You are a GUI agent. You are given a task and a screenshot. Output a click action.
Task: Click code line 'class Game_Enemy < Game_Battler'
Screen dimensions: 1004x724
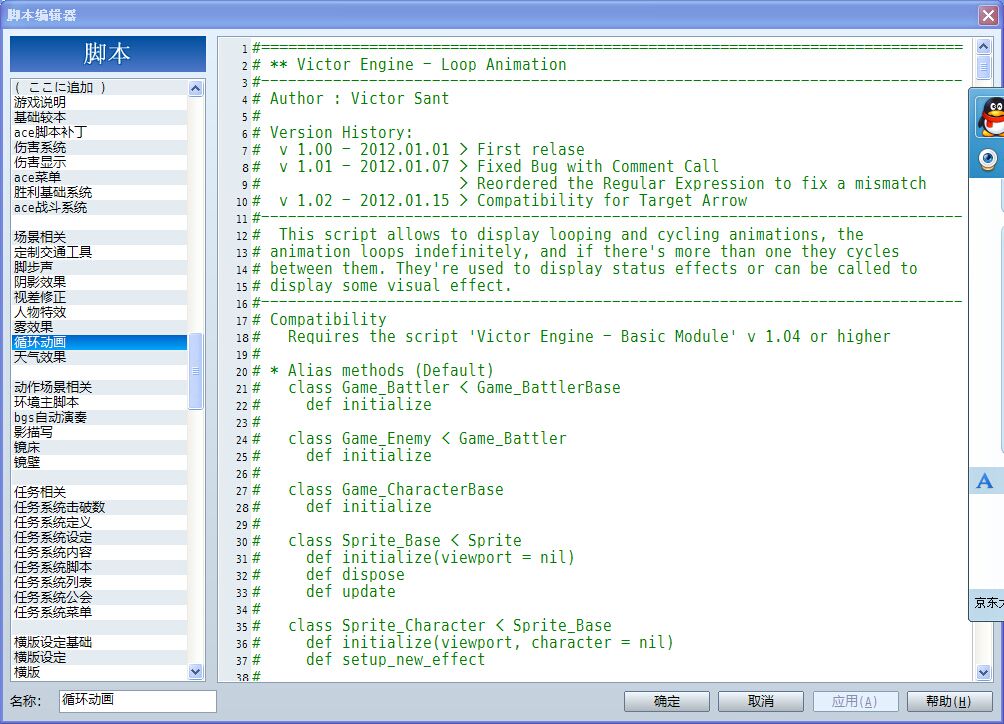coord(427,438)
